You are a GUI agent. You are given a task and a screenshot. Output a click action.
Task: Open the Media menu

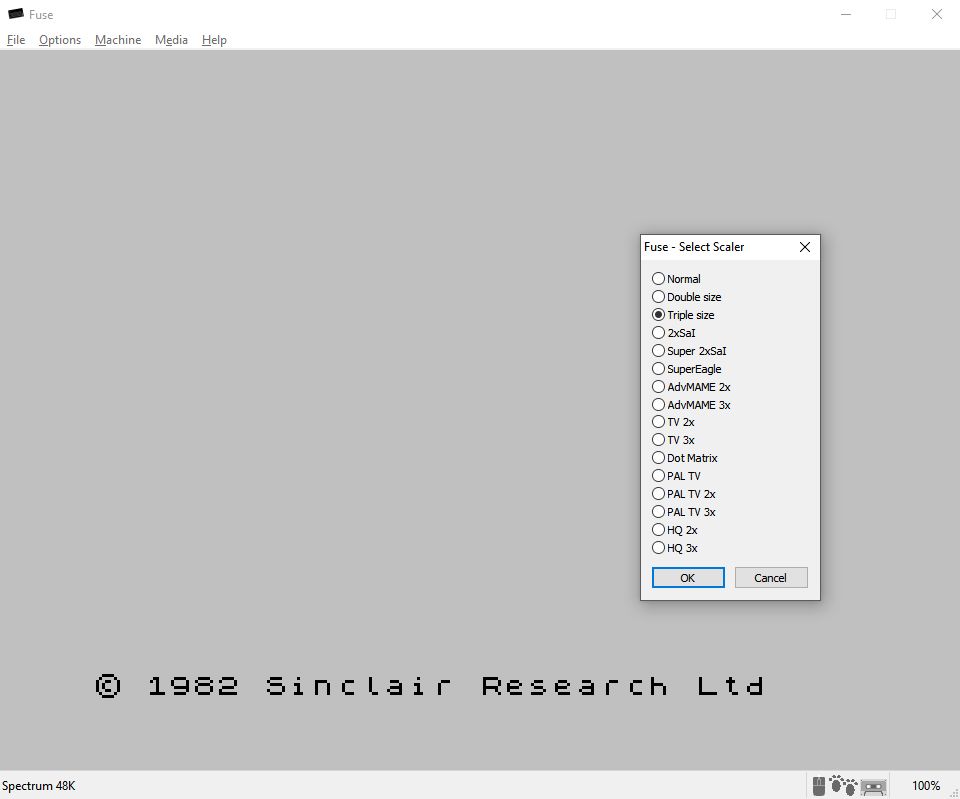(171, 40)
